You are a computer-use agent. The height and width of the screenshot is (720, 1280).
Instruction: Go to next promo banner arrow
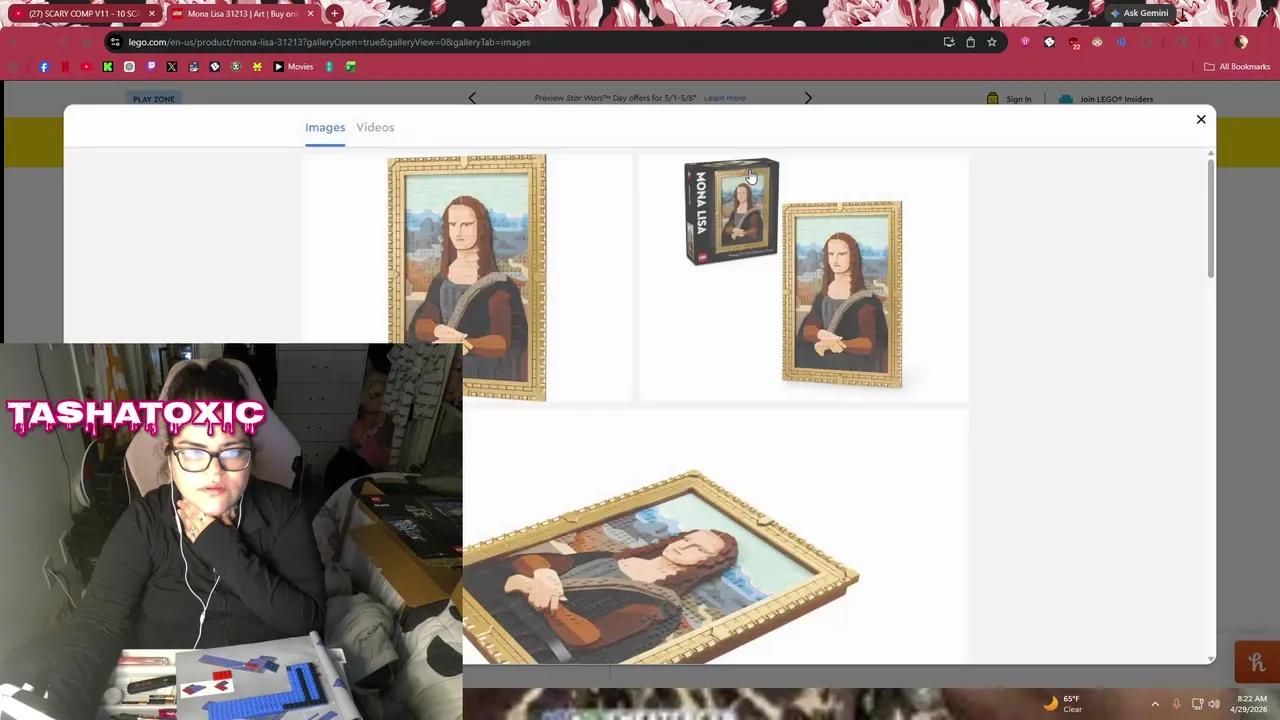(x=808, y=98)
